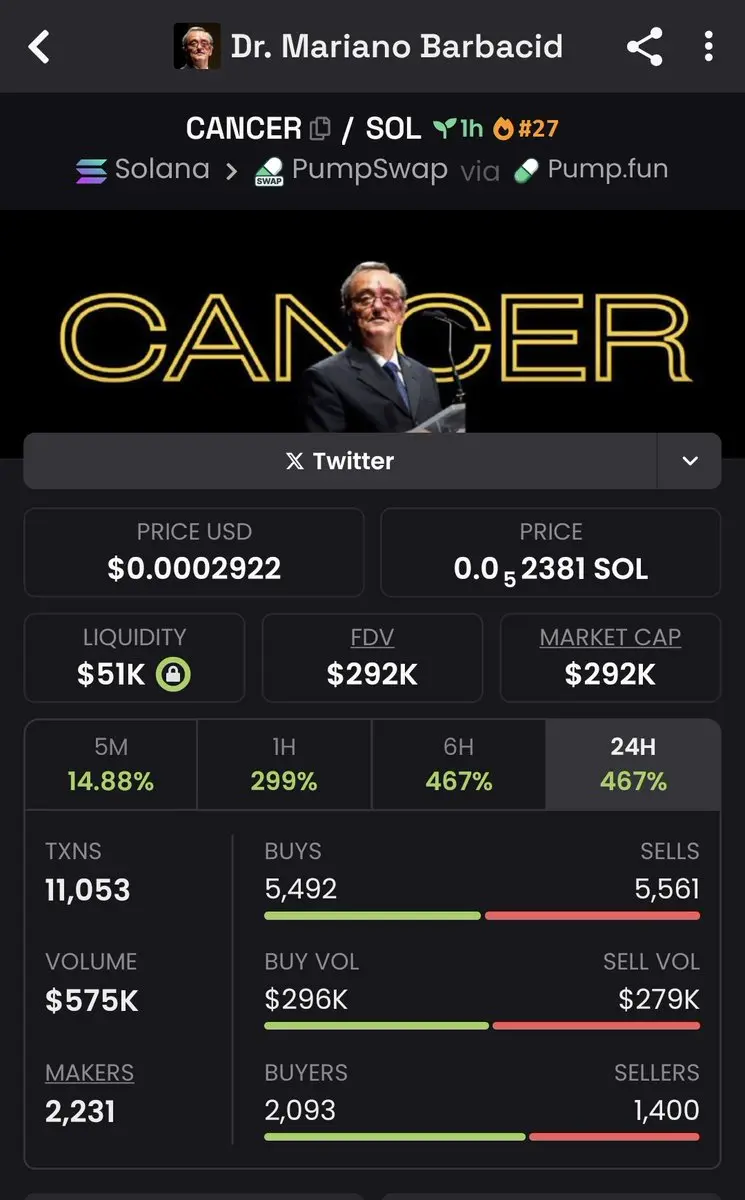
Task: Tap the Solana chain logo
Action: pyautogui.click(x=91, y=171)
